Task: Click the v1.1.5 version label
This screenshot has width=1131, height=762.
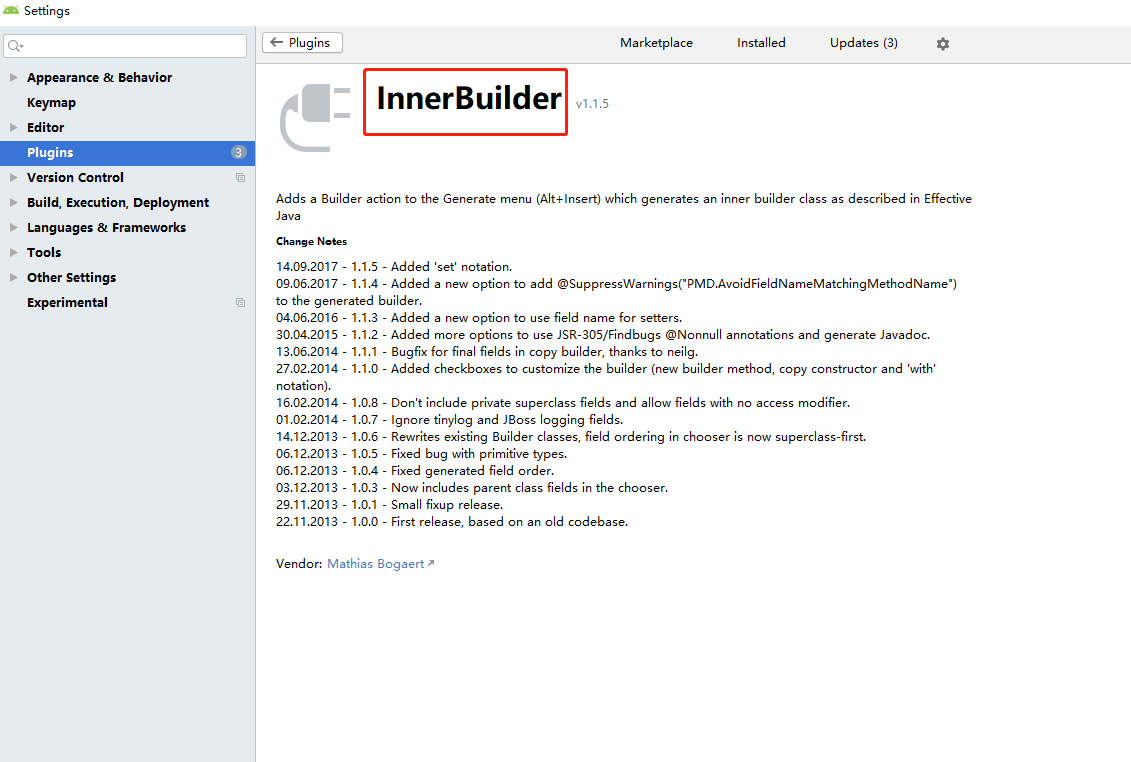Action: click(x=592, y=104)
